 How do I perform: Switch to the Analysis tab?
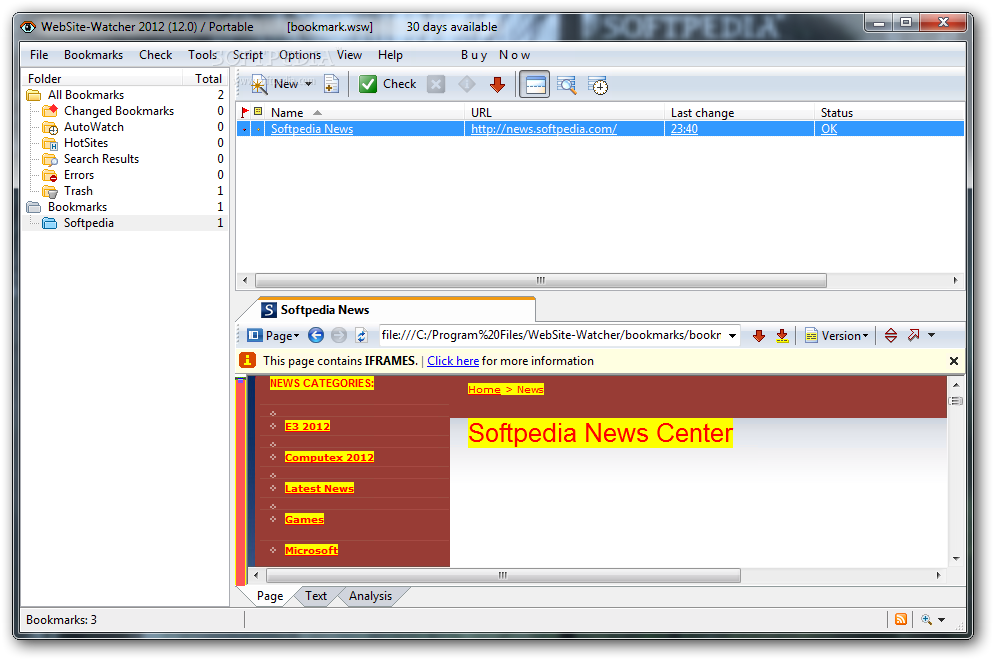[x=370, y=596]
